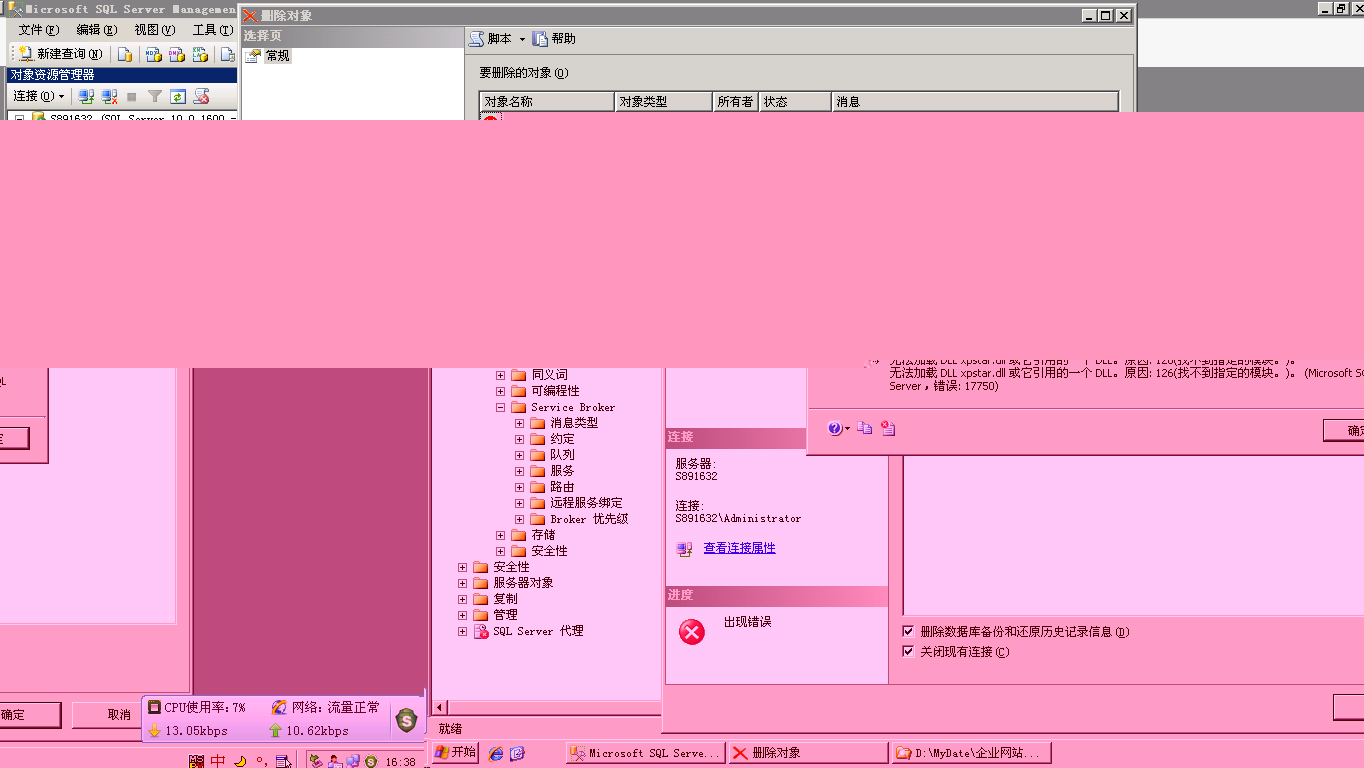Expand the SQL Server 代理 node
This screenshot has width=1364, height=768.
pos(463,631)
